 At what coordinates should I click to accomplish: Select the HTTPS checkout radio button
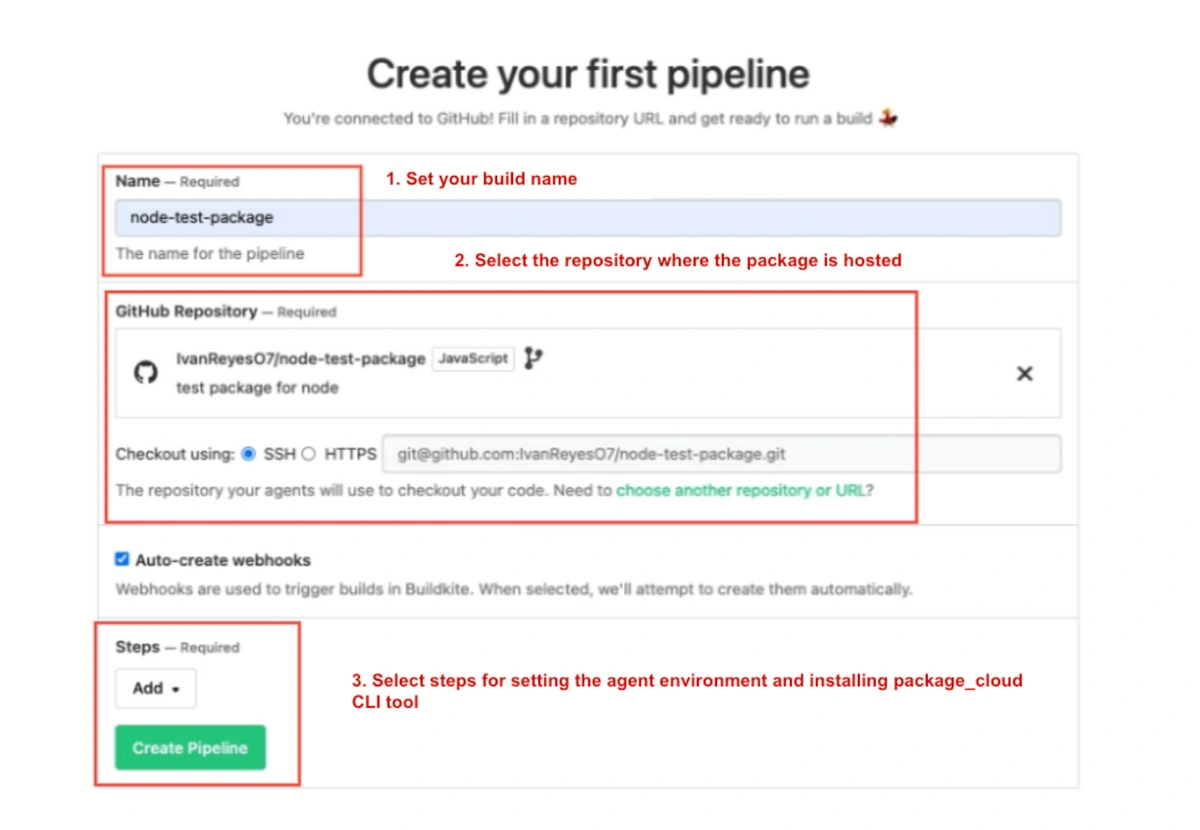pos(309,454)
